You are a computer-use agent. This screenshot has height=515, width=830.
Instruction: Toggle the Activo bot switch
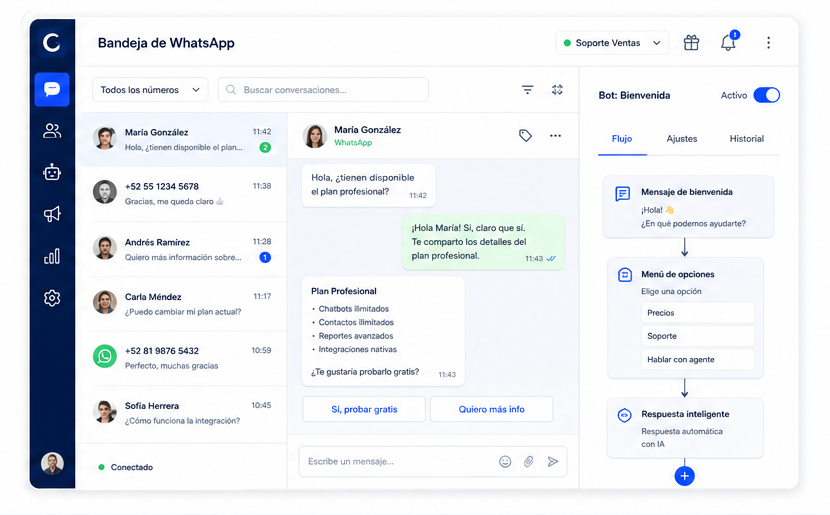766,95
